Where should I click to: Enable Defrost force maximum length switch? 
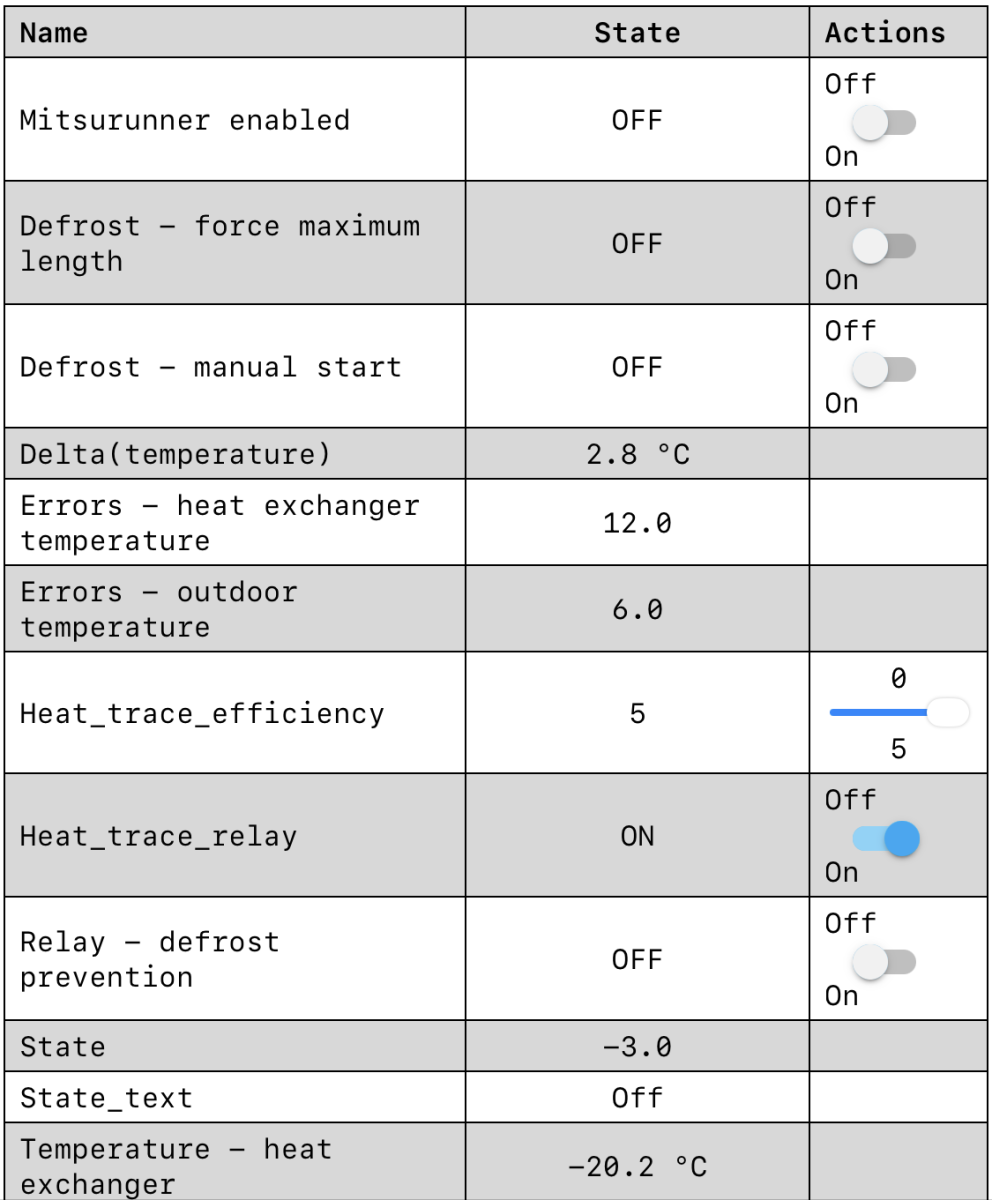click(885, 244)
